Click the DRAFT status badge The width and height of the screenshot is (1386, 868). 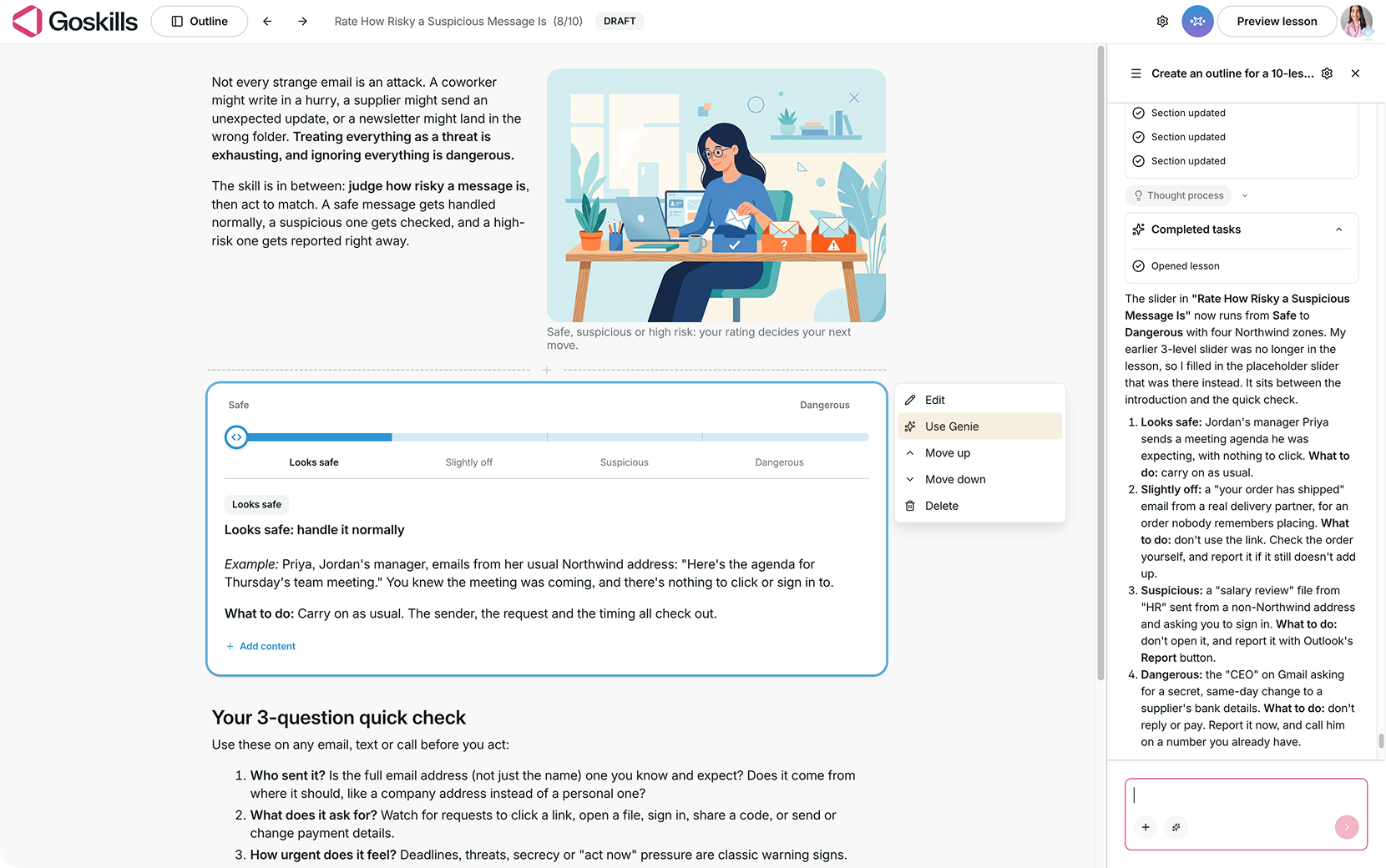620,21
